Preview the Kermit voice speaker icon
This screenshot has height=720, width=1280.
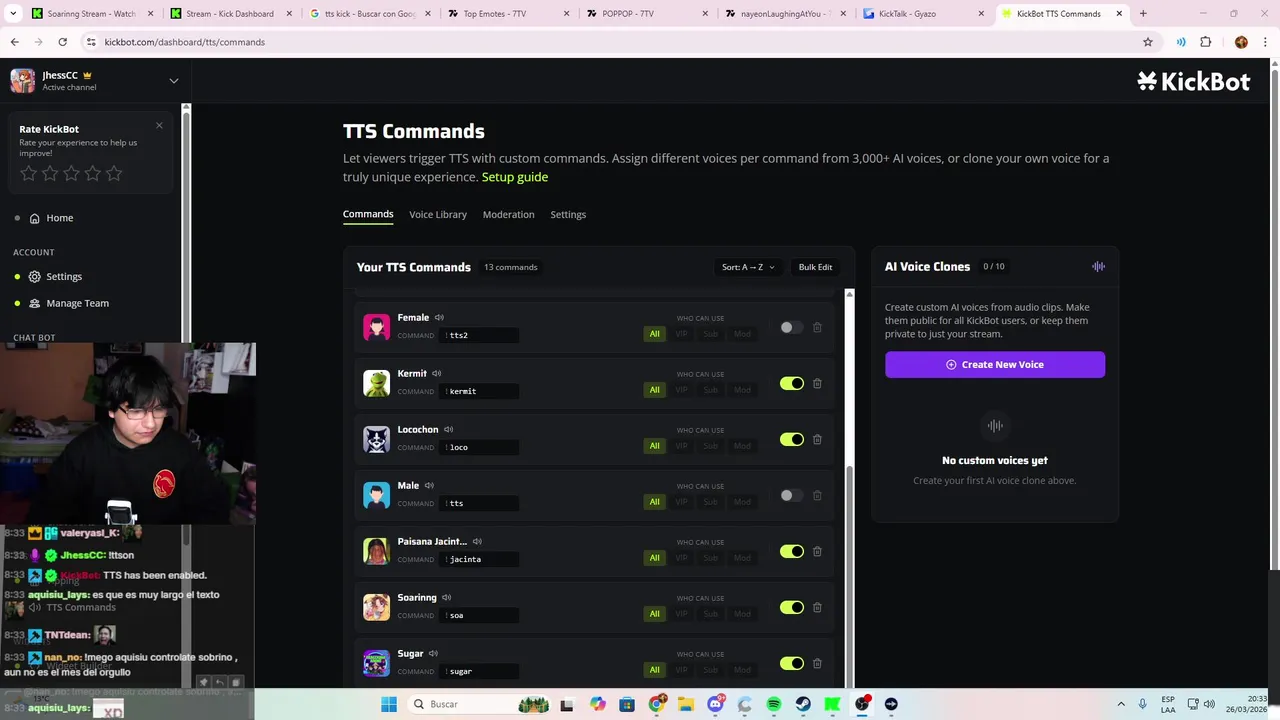(x=437, y=374)
